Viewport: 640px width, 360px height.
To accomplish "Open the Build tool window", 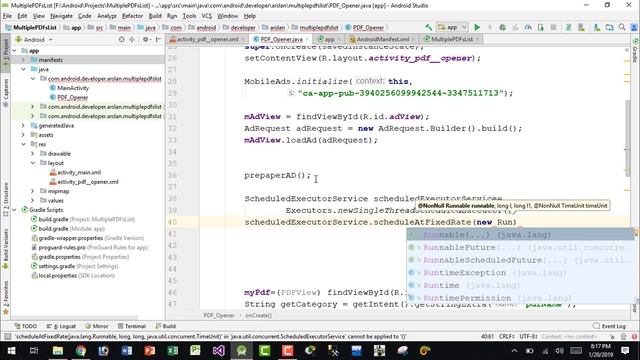I will click(x=166, y=326).
